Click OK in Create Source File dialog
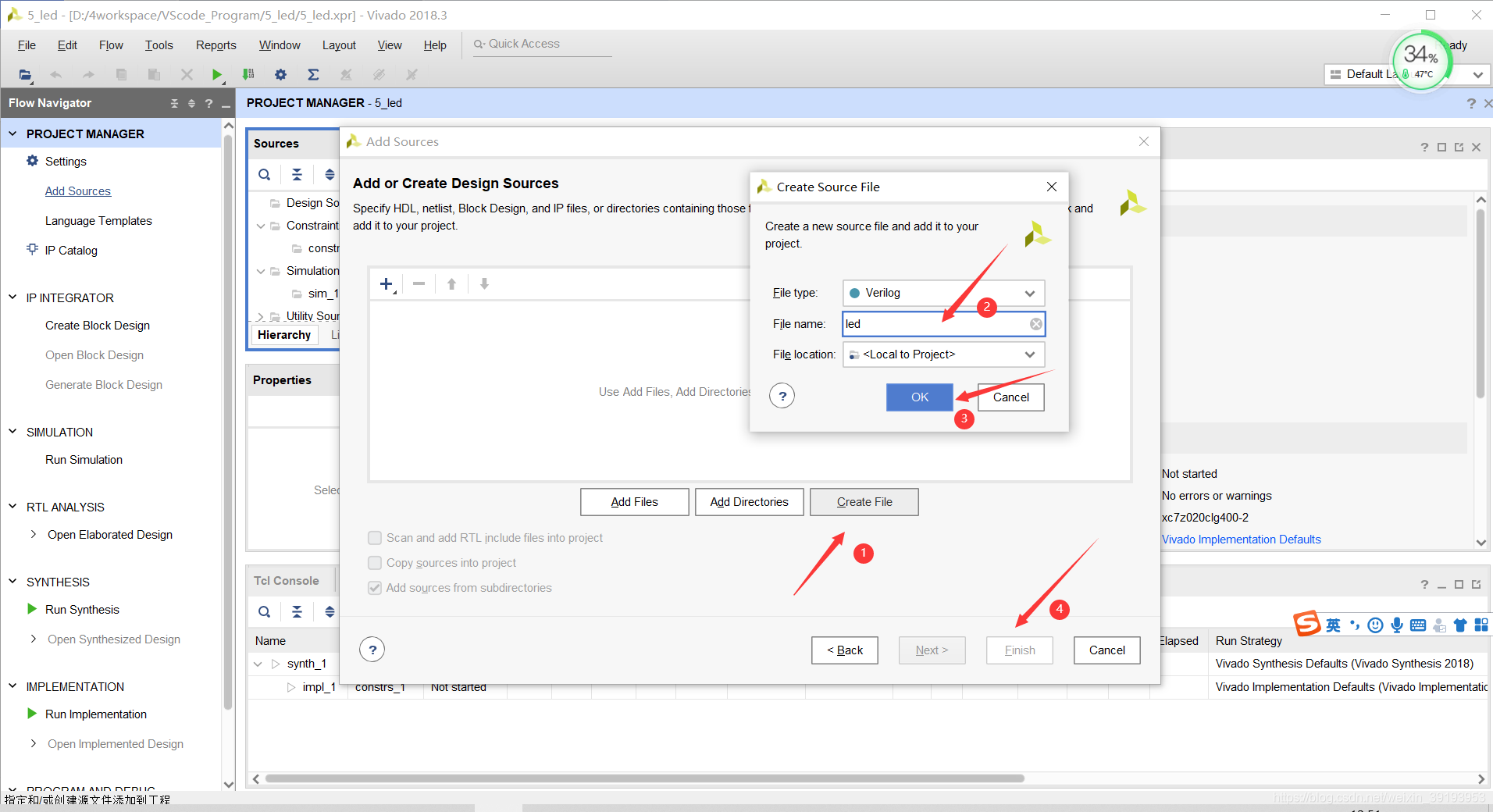This screenshot has width=1493, height=812. [x=920, y=397]
